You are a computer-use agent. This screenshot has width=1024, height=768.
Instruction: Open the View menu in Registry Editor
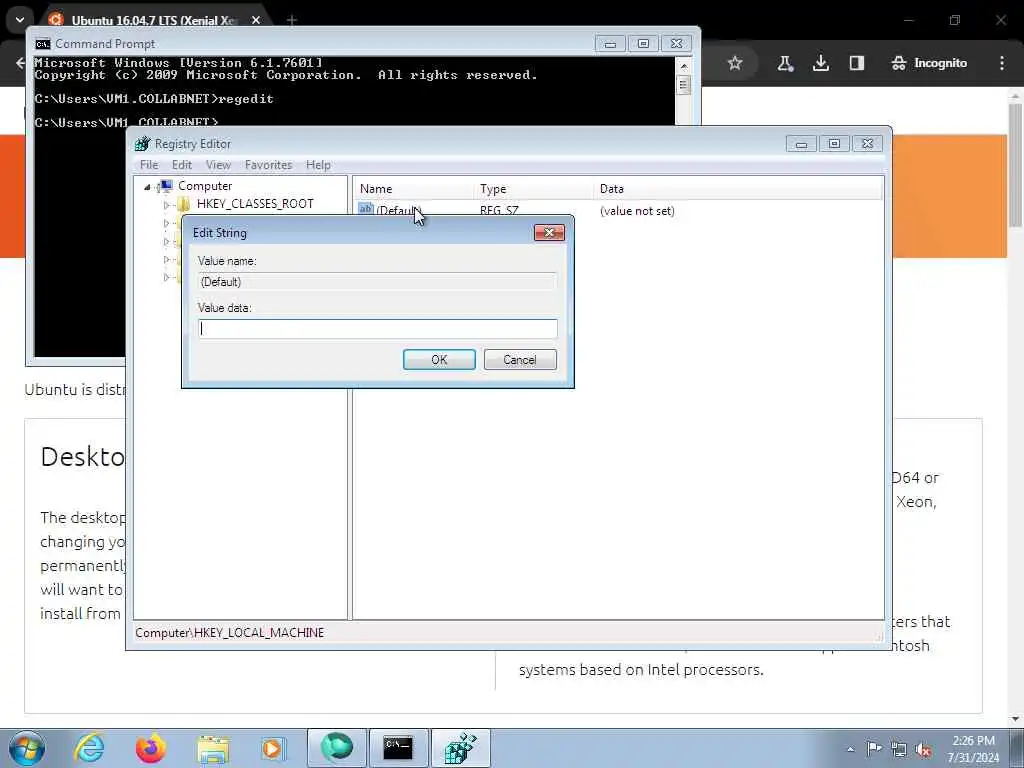tap(218, 165)
